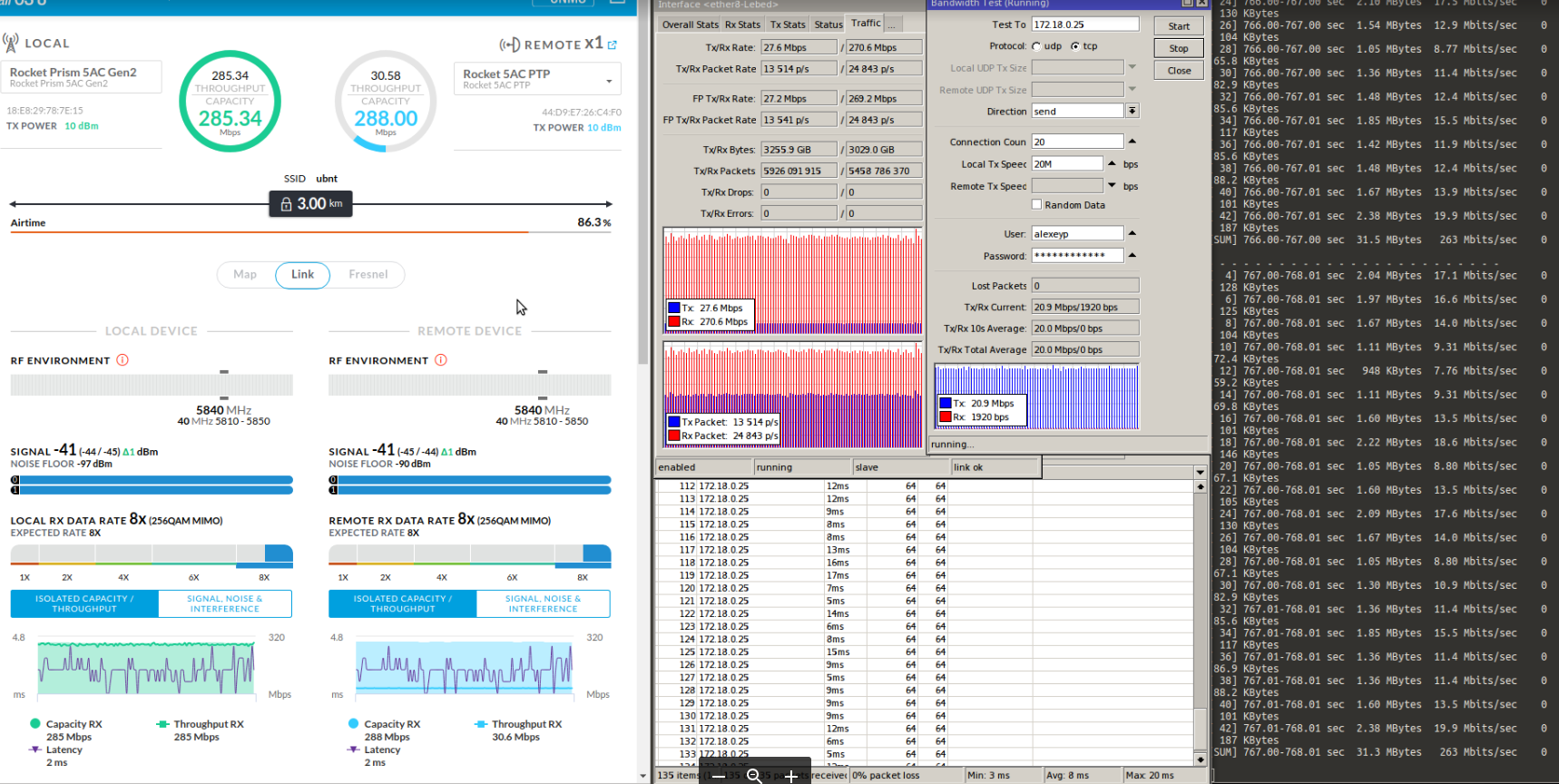1559x784 pixels.
Task: Click the local antenna tower icon
Action: [x=11, y=43]
